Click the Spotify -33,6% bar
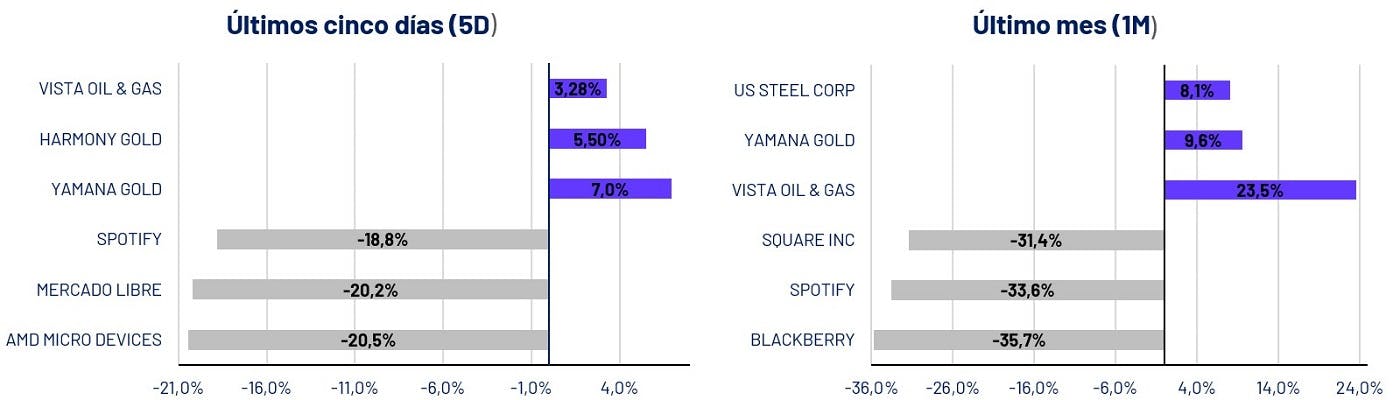Image resolution: width=1400 pixels, height=400 pixels. 1028,290
